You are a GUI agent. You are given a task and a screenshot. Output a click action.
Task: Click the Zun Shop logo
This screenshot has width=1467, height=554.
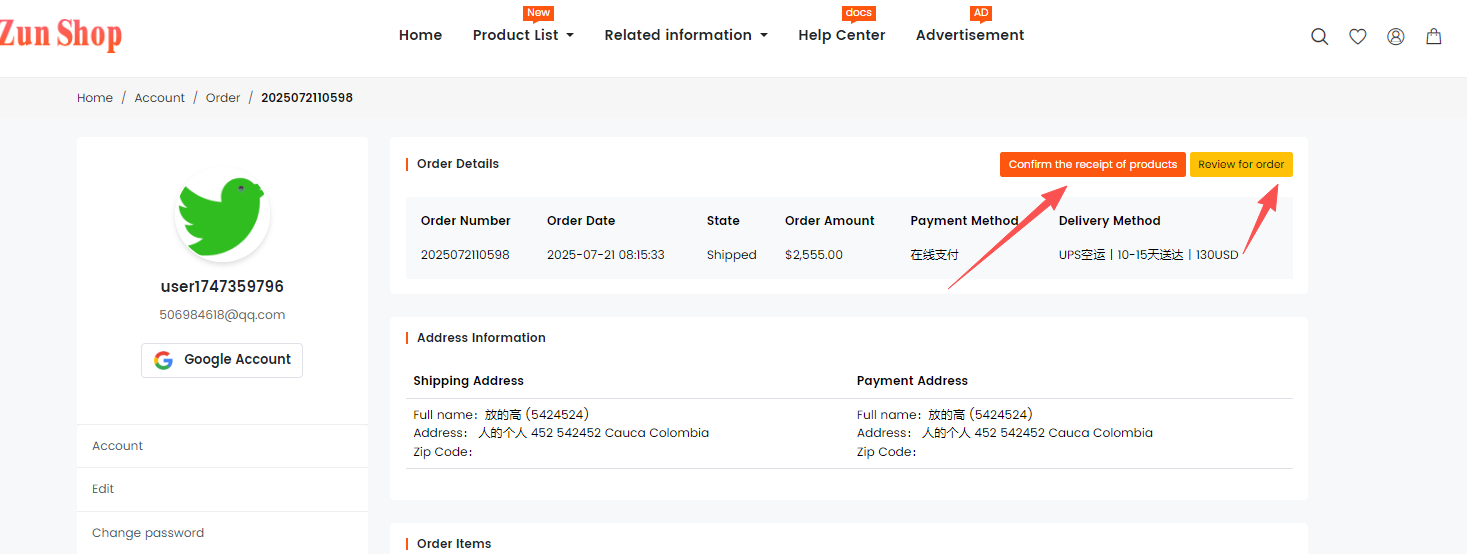point(60,34)
